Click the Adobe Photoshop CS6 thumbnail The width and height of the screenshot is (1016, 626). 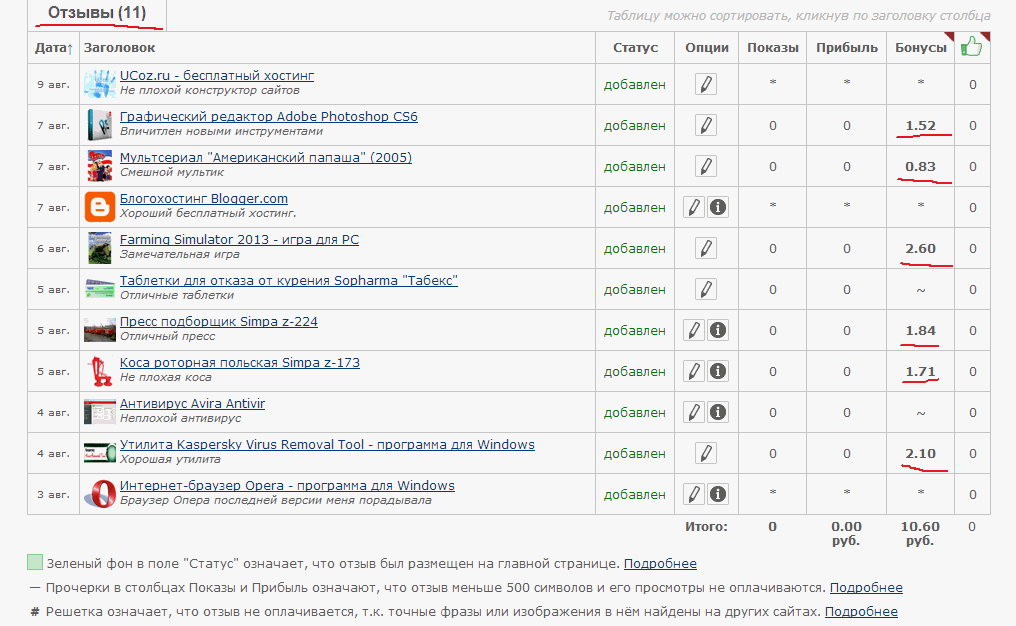point(100,125)
